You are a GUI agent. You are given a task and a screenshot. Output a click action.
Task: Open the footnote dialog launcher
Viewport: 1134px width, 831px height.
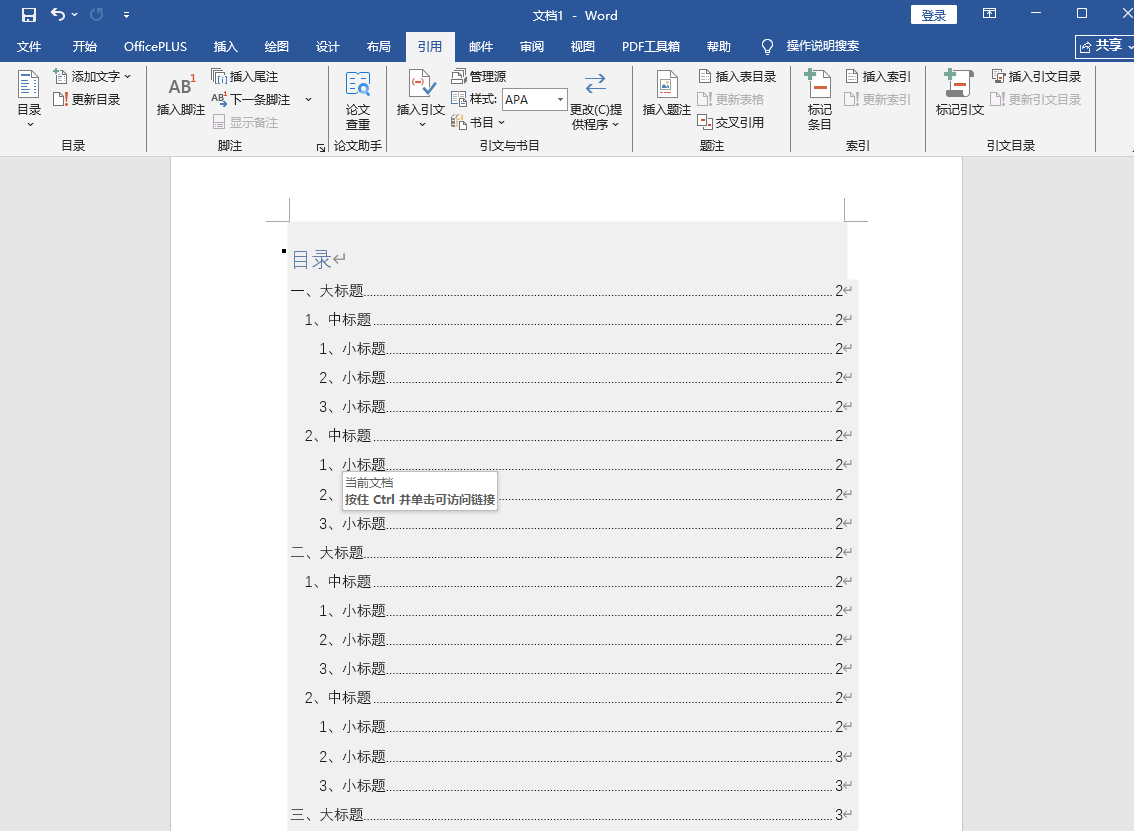321,147
